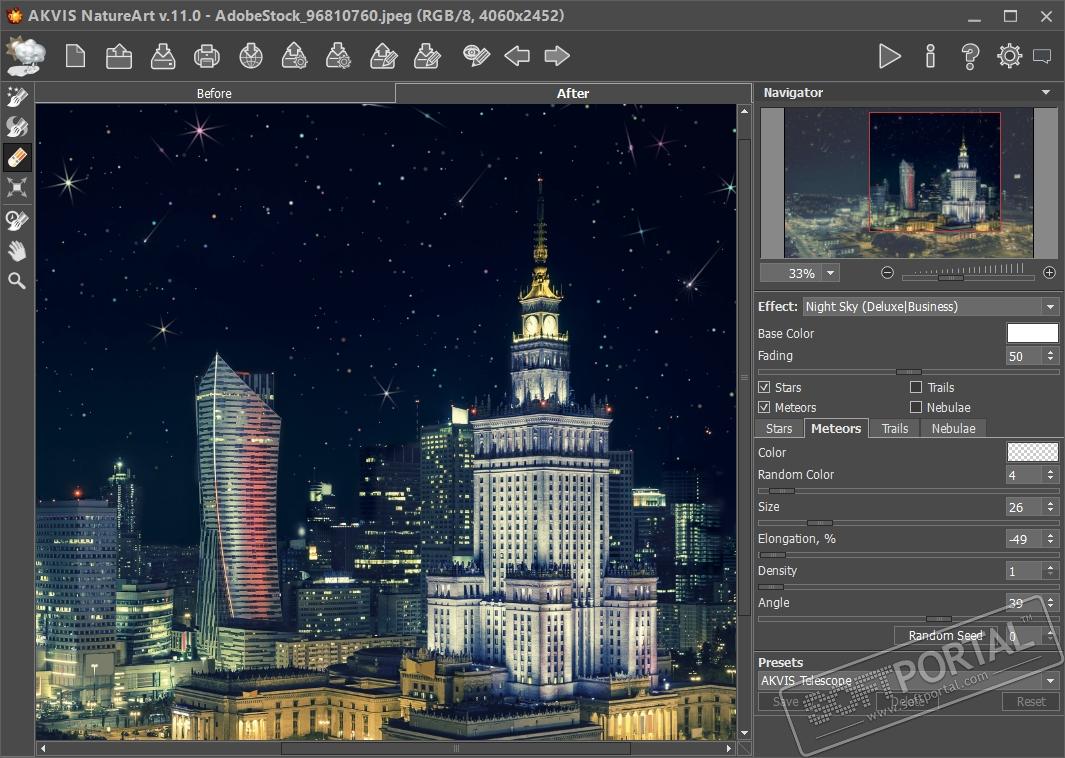Viewport: 1065px width, 758px height.
Task: Select the Zoom magnifier tool
Action: coord(17,281)
